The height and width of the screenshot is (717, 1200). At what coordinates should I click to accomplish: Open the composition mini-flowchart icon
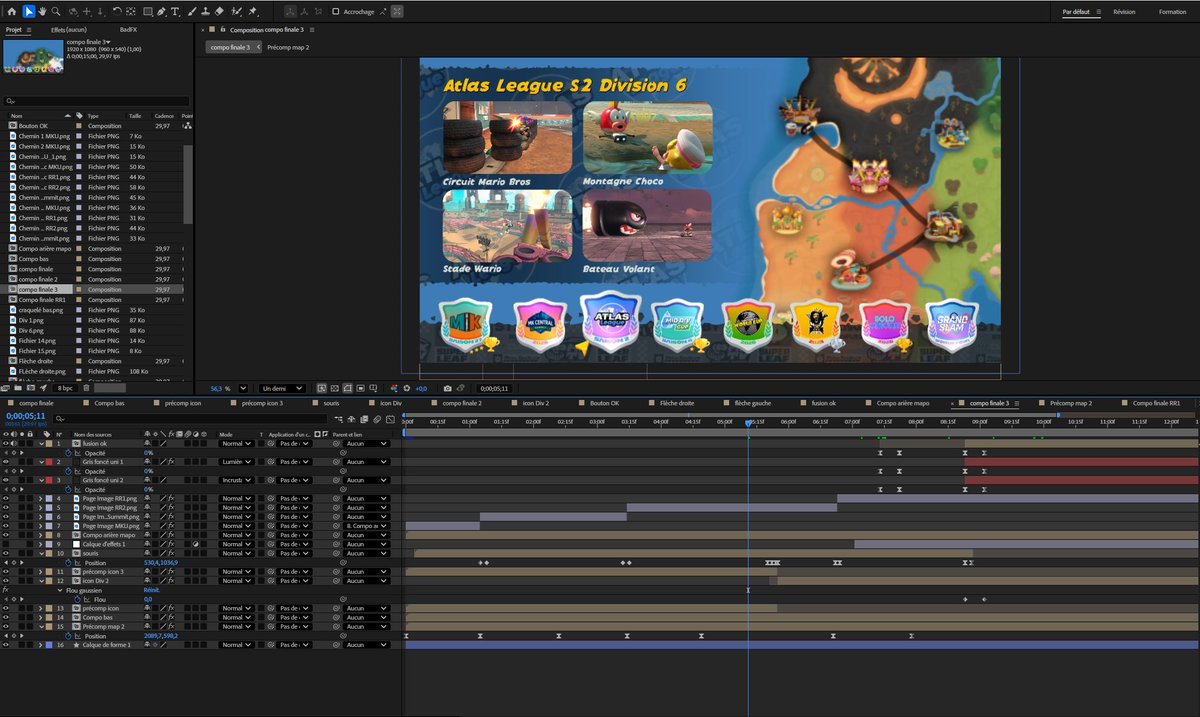pyautogui.click(x=339, y=419)
